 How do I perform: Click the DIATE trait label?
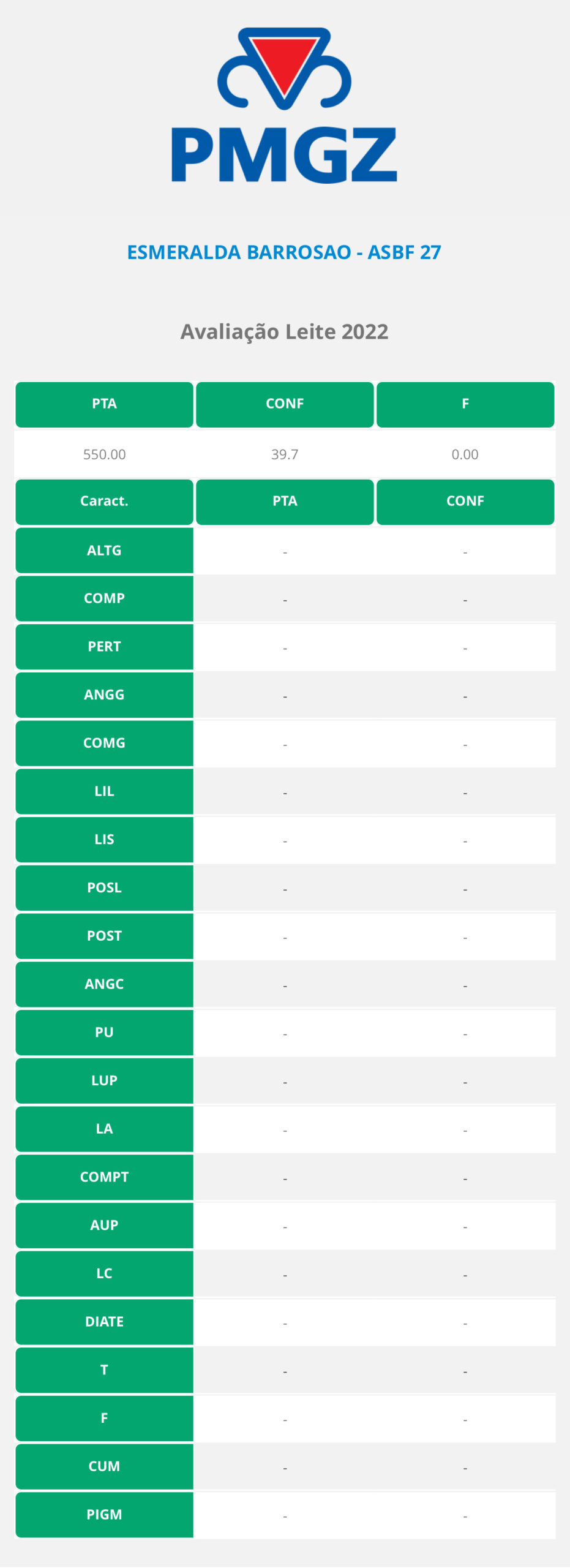[x=104, y=1322]
